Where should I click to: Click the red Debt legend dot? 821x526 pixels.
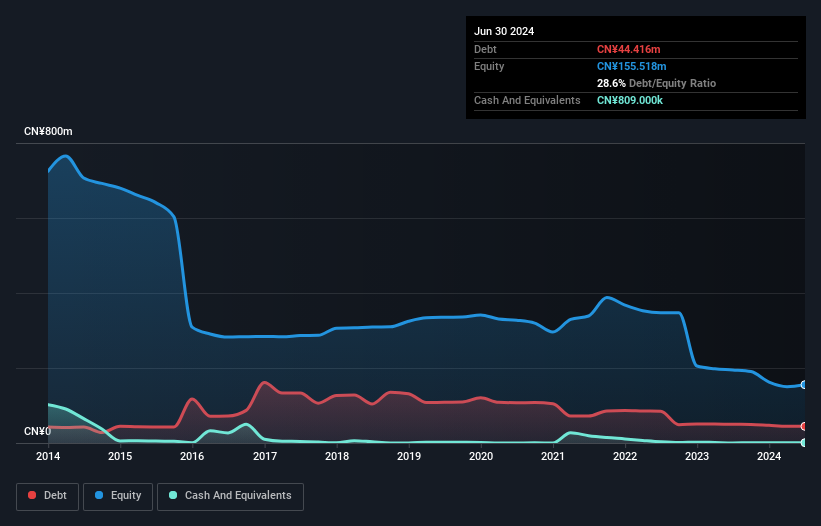coord(32,495)
